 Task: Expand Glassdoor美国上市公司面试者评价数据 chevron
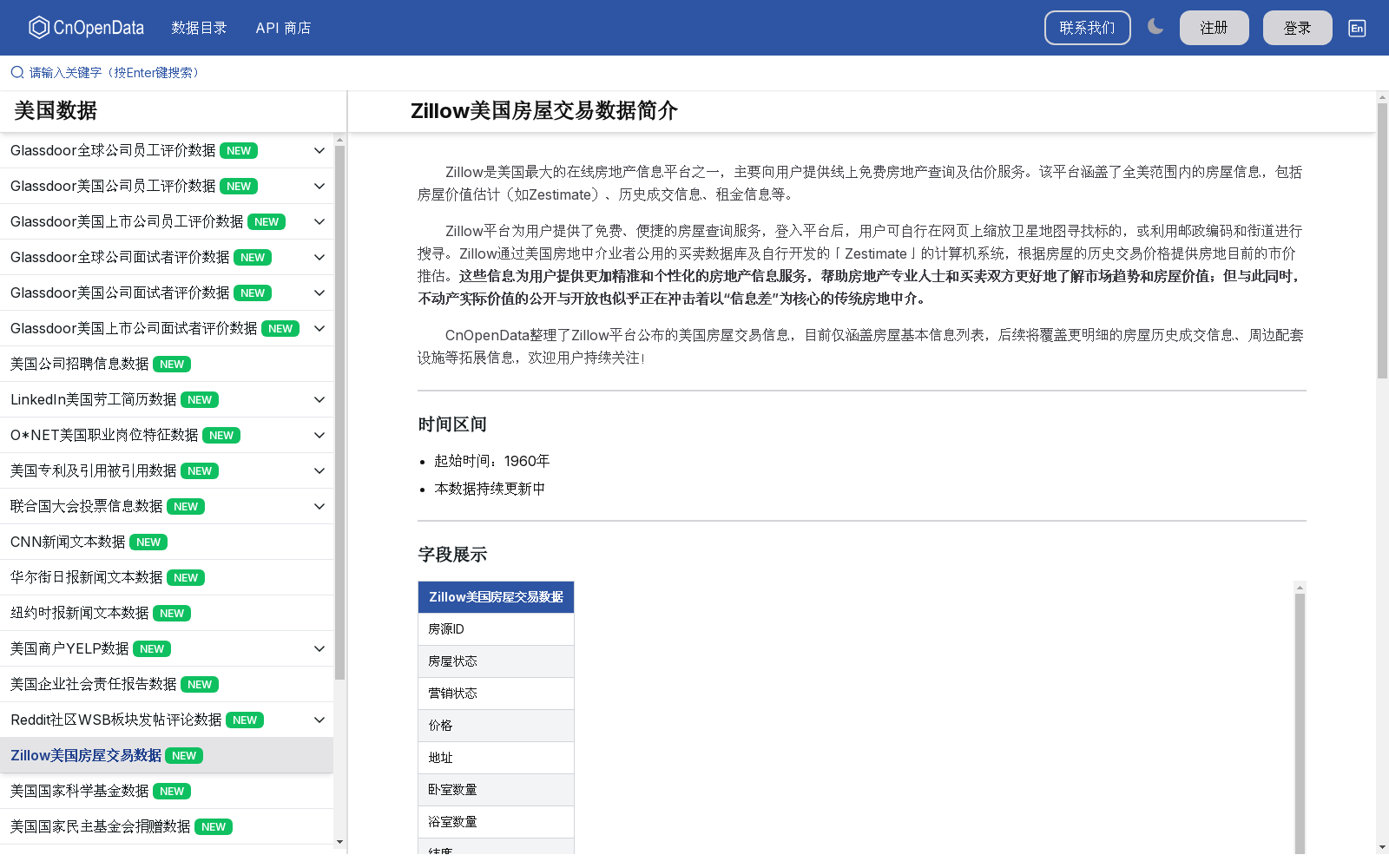point(319,328)
